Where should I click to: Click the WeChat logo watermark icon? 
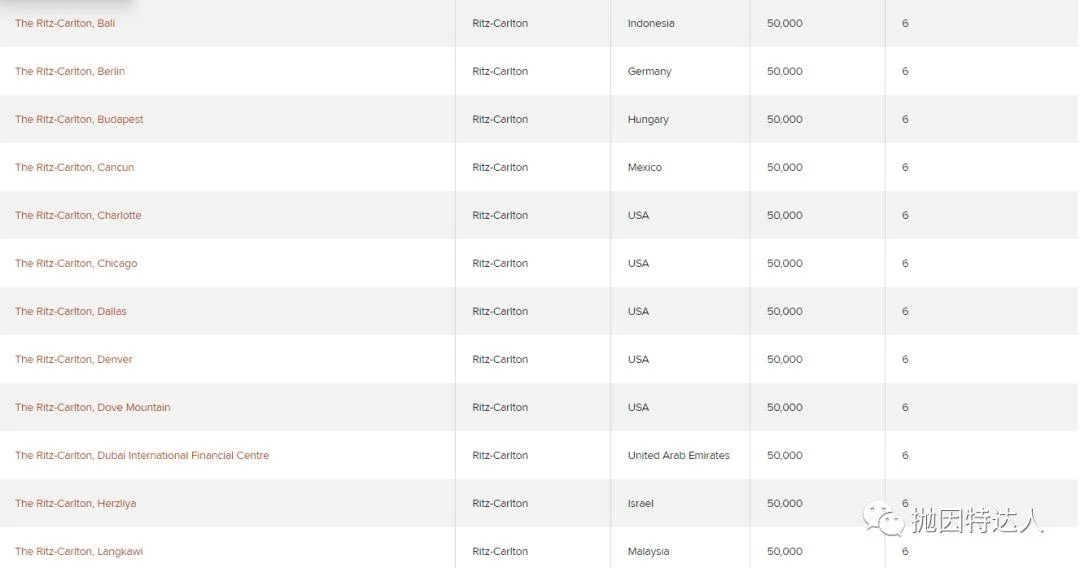(x=884, y=518)
